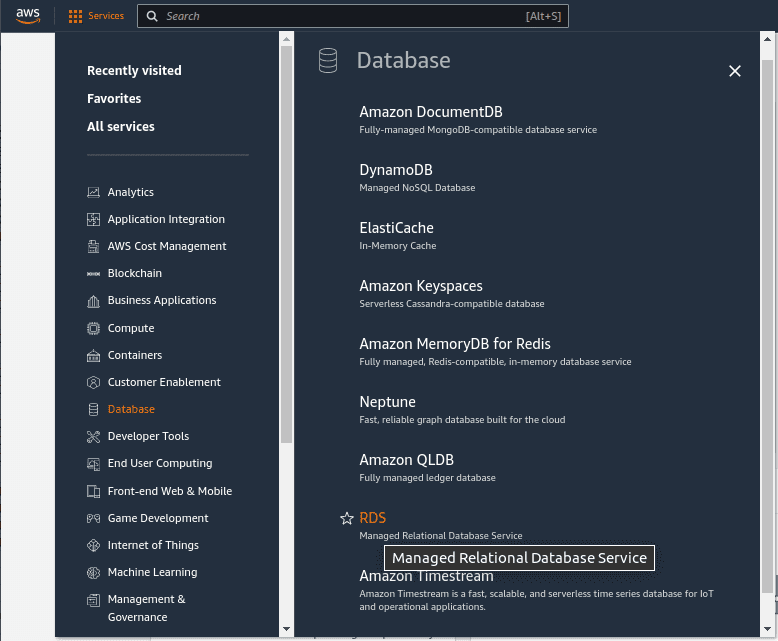
Task: Open the RDS service link
Action: [x=373, y=518]
